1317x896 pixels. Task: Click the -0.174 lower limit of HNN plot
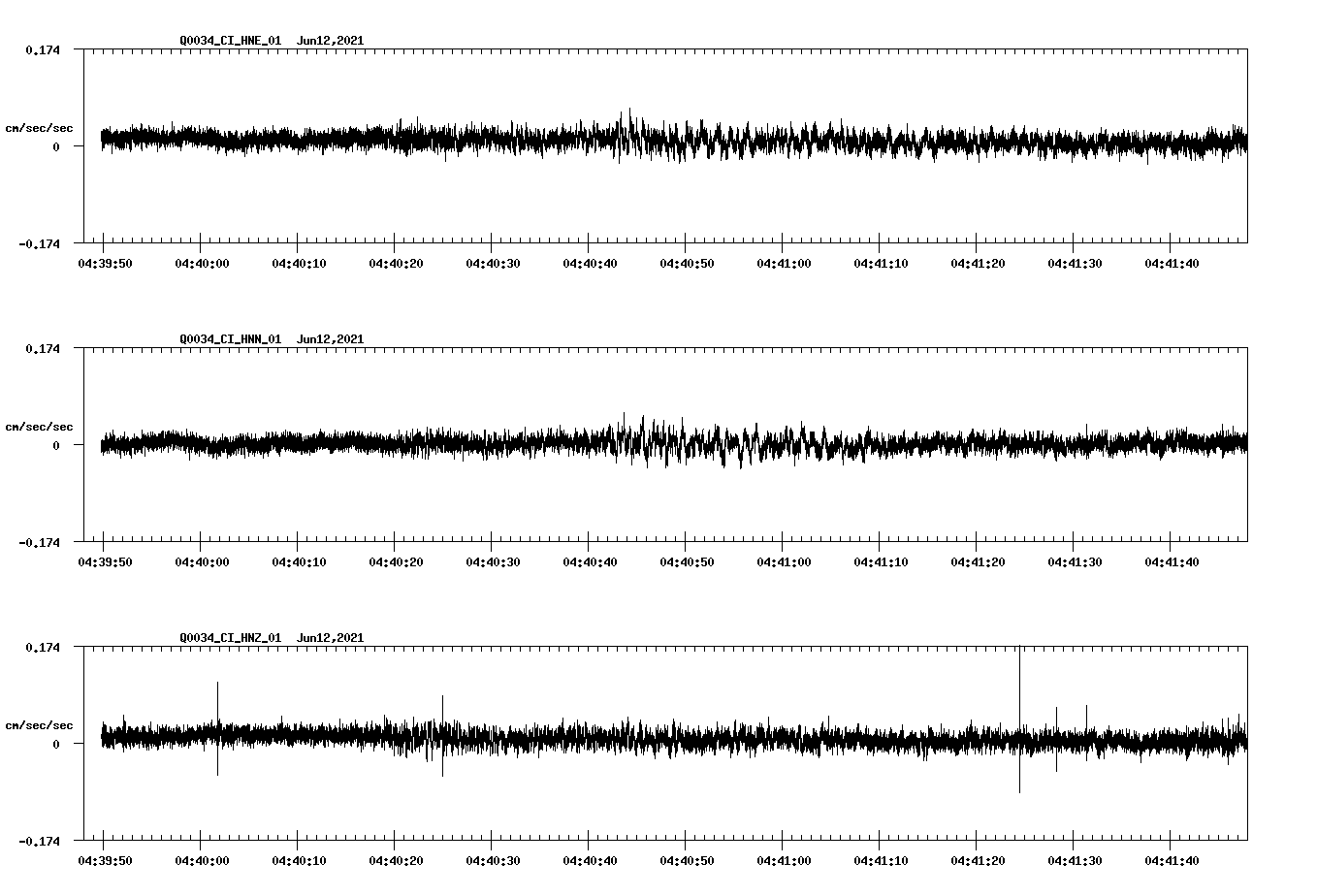tap(39, 542)
